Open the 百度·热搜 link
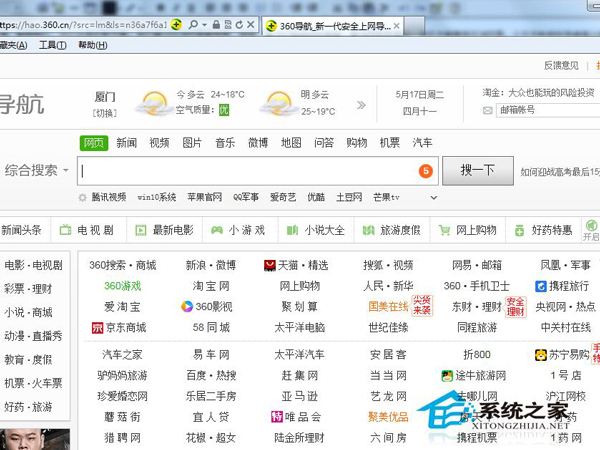This screenshot has height=450, width=600. click(x=211, y=376)
